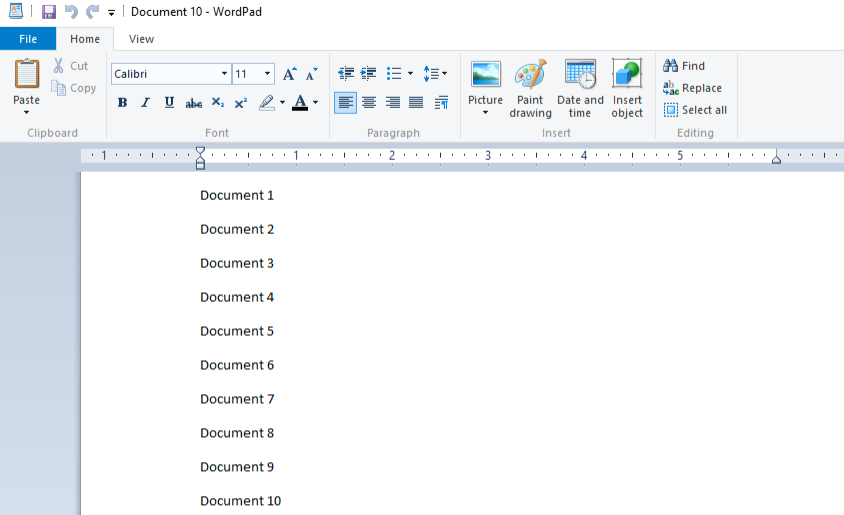Insert Date and time
This screenshot has height=515, width=844.
point(580,88)
